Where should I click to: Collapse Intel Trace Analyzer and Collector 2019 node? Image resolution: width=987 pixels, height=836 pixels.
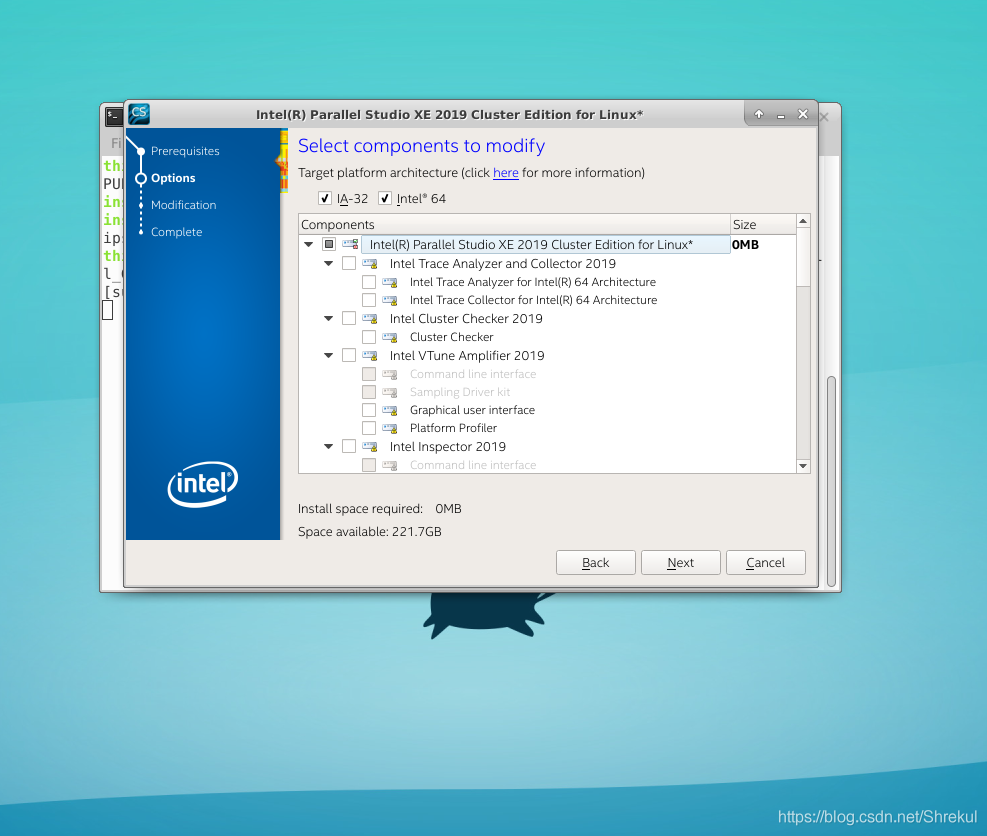pos(329,264)
